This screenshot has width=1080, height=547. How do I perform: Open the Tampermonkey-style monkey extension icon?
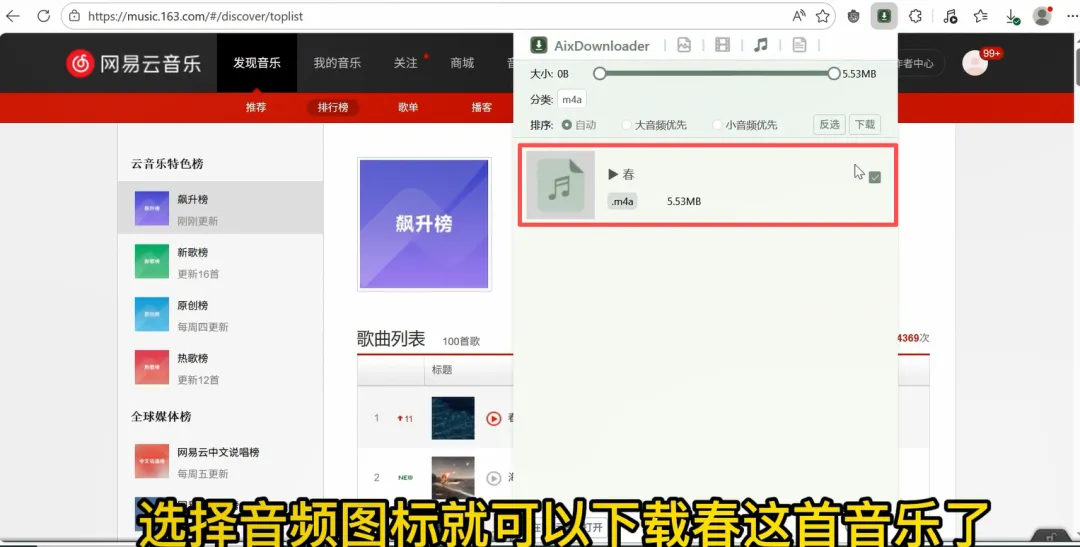pos(853,16)
